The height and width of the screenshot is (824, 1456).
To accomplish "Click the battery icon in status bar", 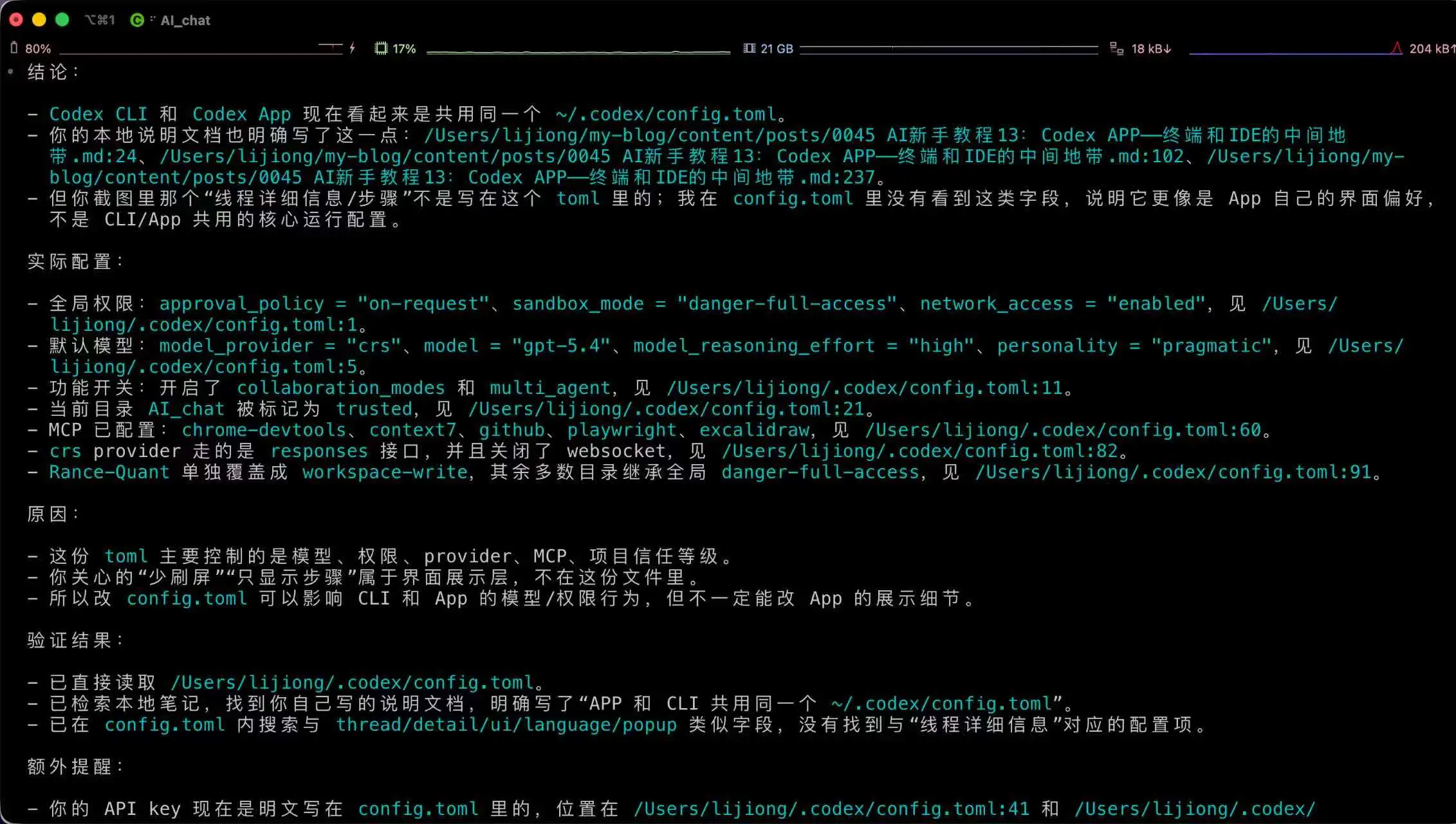I will point(14,48).
